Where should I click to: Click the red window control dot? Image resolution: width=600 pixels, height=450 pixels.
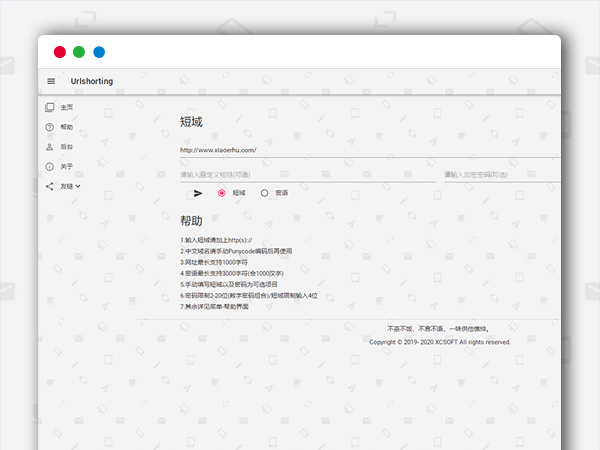coord(60,52)
